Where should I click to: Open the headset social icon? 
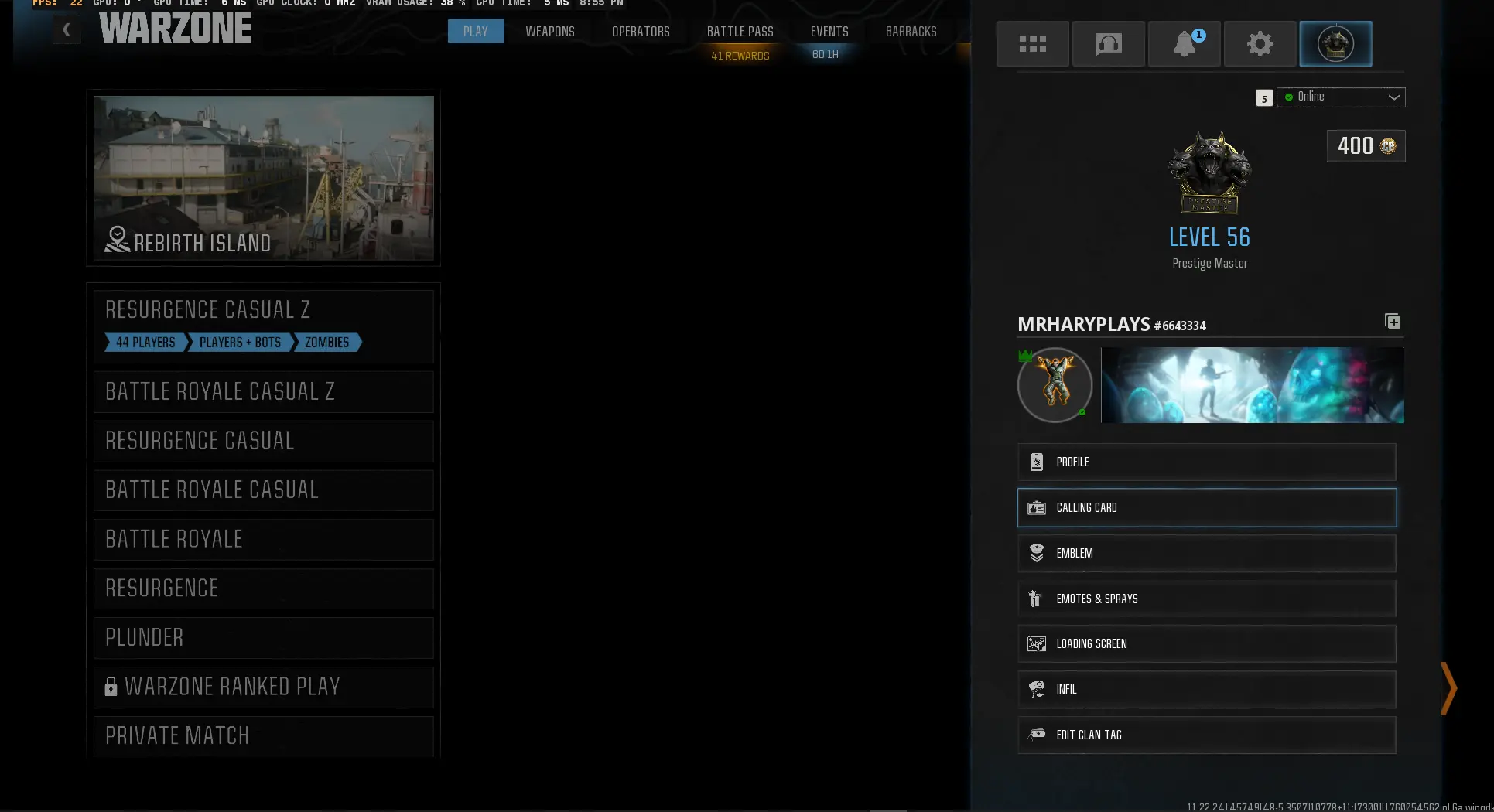pyautogui.click(x=1108, y=44)
